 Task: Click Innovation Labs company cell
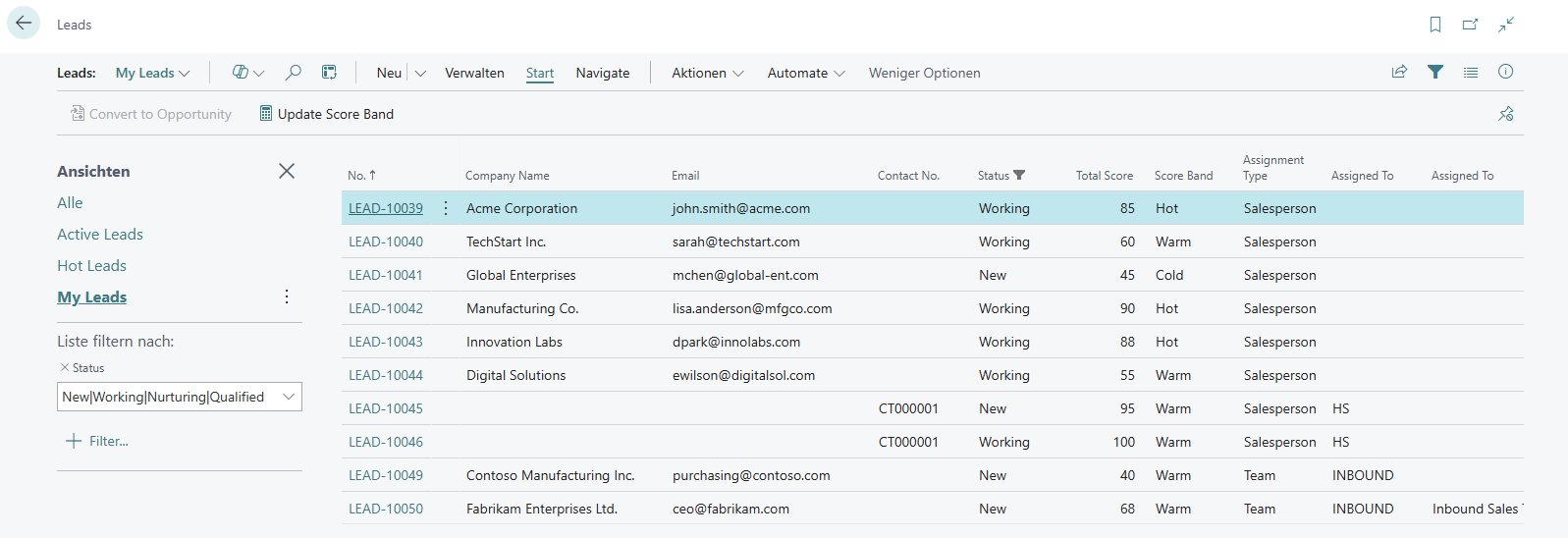514,342
